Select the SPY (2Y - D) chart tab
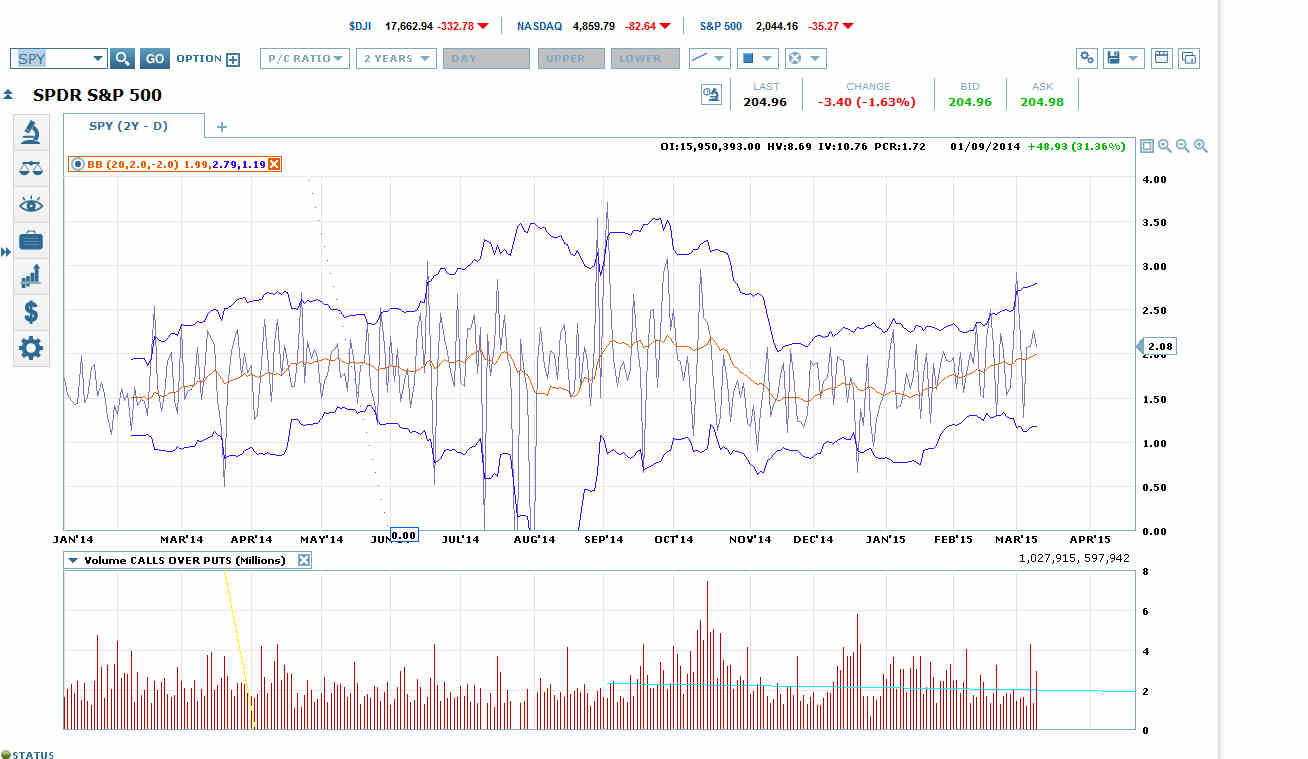This screenshot has height=759, width=1308. (x=134, y=126)
